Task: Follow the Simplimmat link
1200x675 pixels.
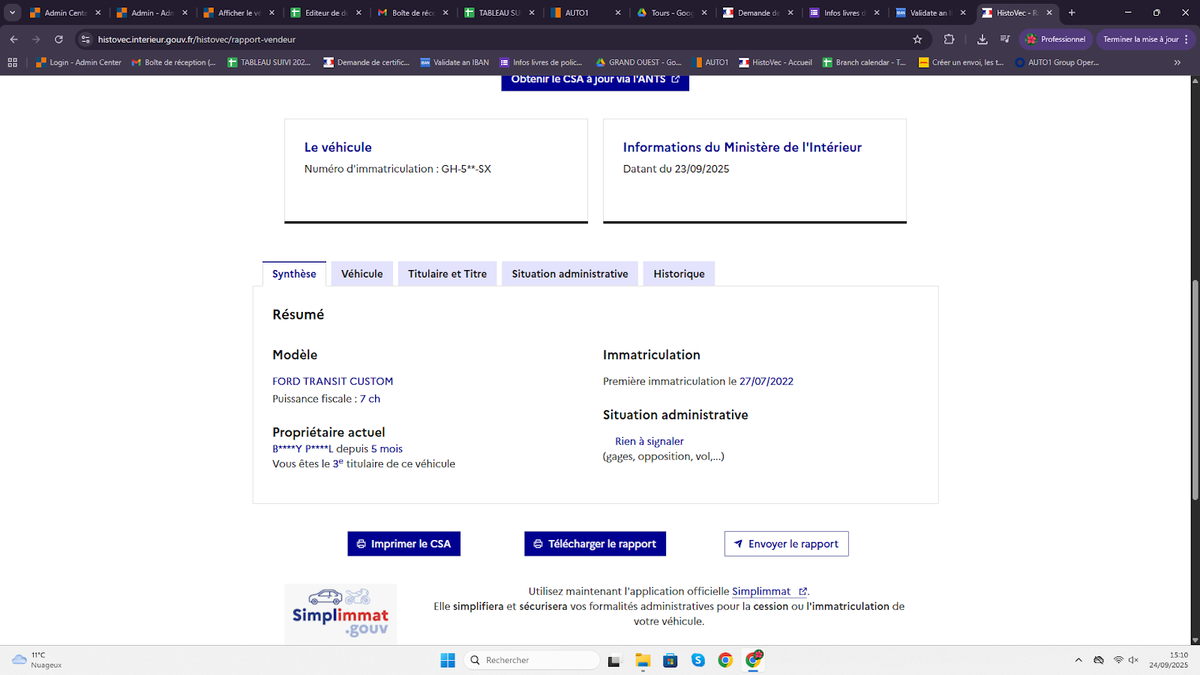Action: 761,591
